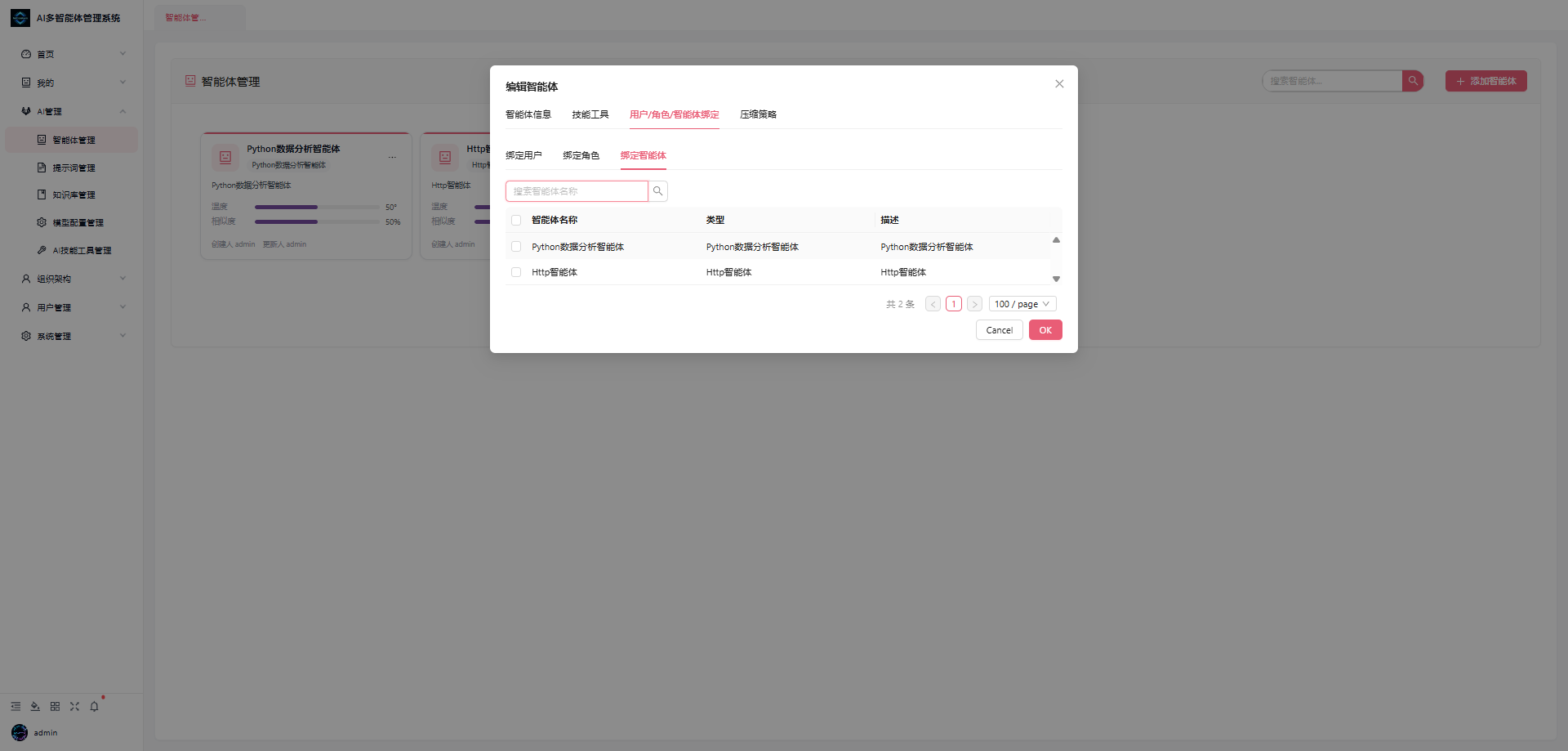Open notifications bell icon
Image resolution: width=1568 pixels, height=751 pixels.
click(x=94, y=706)
